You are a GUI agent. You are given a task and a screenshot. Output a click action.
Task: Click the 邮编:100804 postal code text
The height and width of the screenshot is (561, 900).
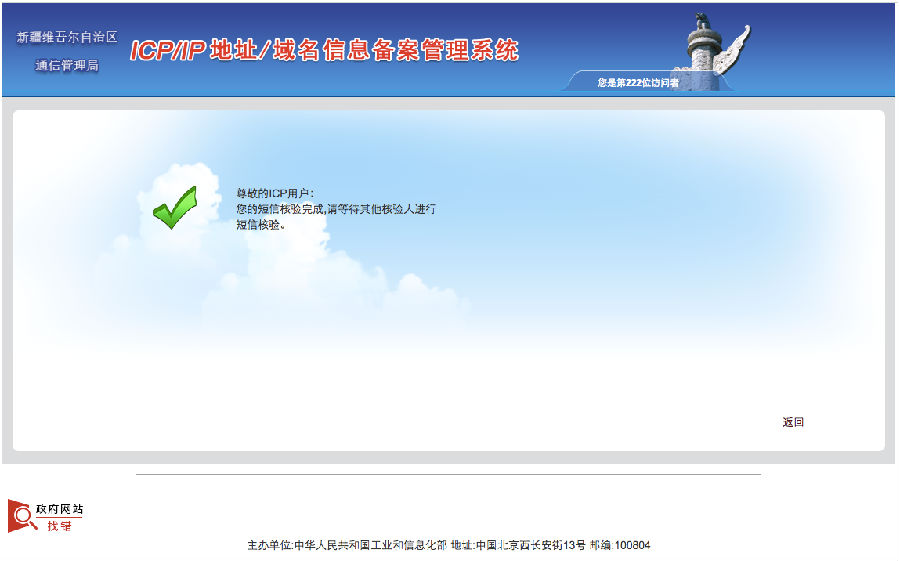pyautogui.click(x=620, y=545)
